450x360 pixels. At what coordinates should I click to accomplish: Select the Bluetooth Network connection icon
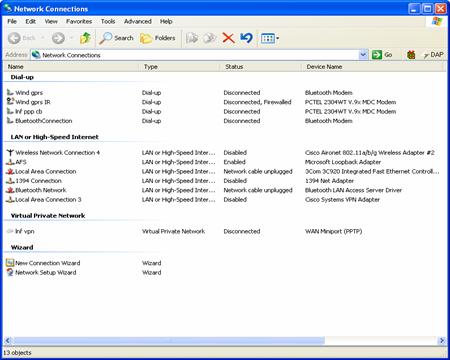[10, 190]
